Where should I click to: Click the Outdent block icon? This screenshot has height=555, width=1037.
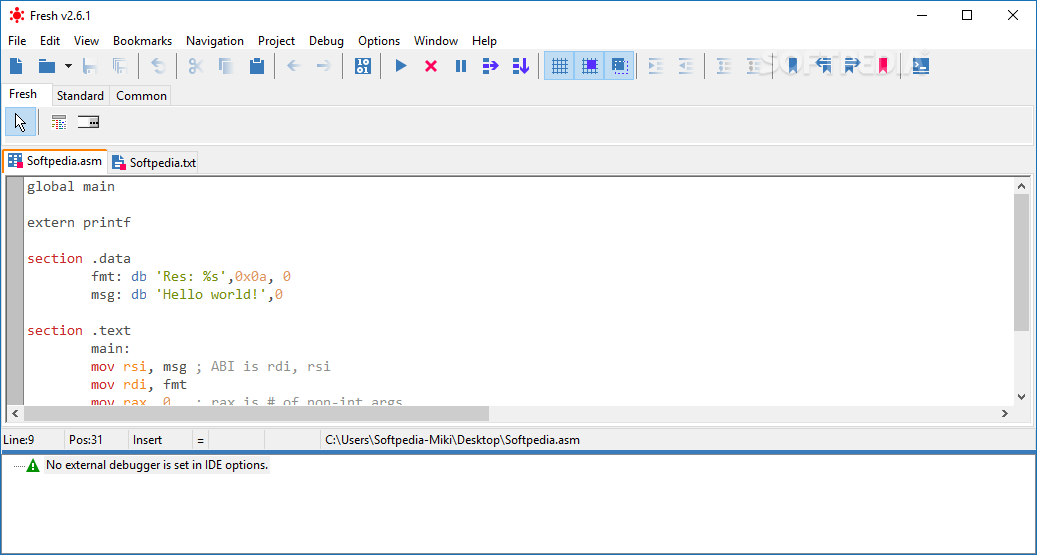tap(686, 65)
